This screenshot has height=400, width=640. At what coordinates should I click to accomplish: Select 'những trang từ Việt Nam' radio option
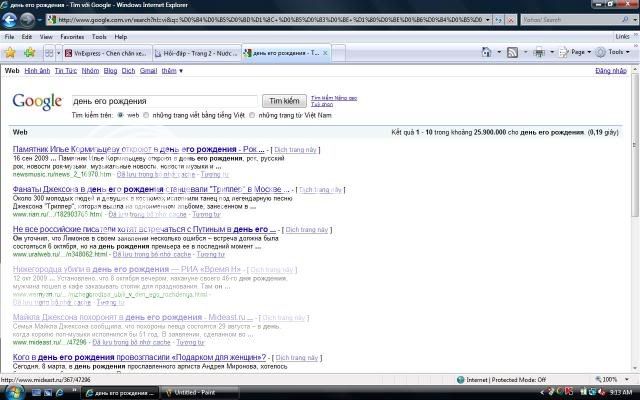point(251,116)
